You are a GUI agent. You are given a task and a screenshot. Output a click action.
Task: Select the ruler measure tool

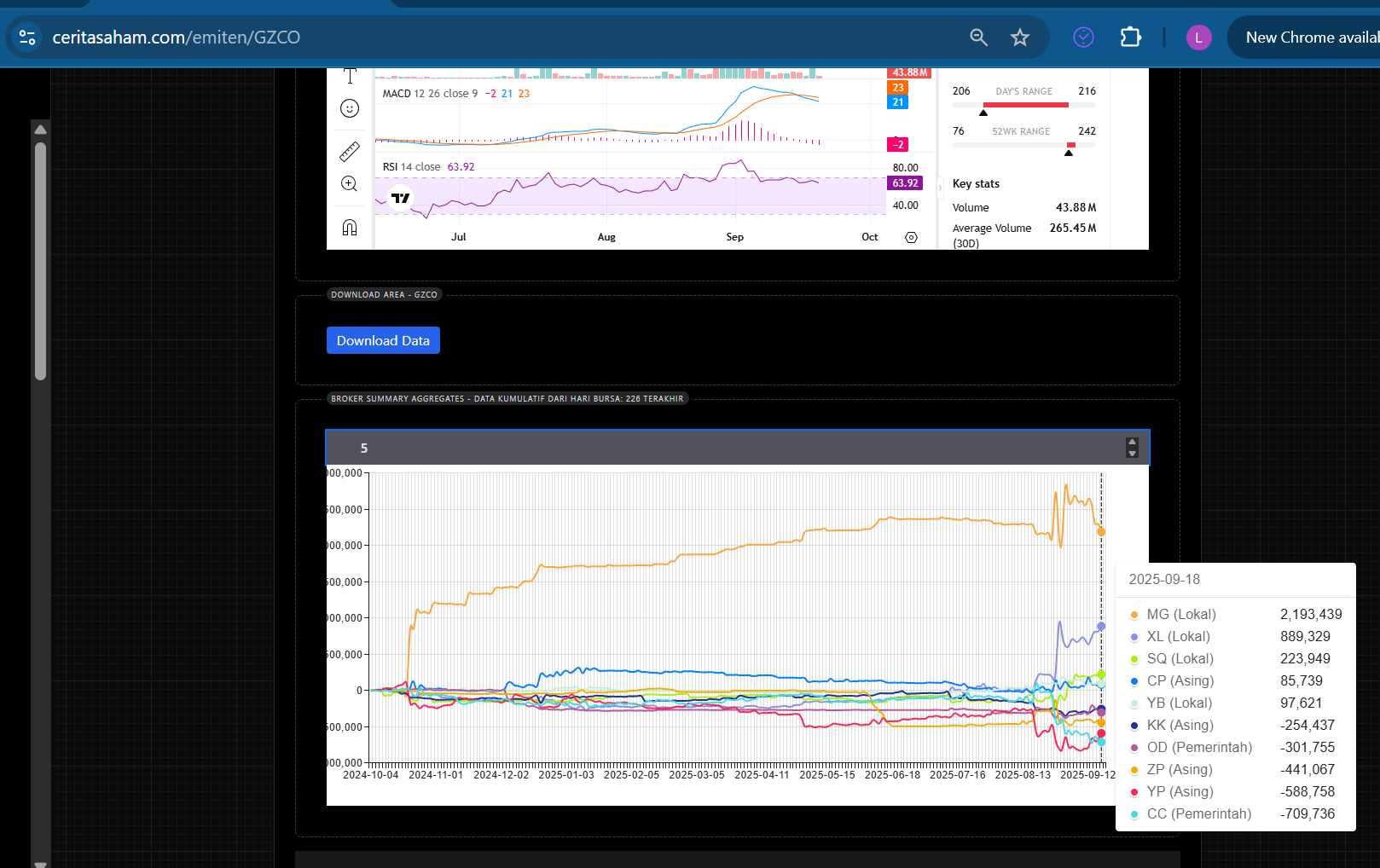(x=350, y=152)
